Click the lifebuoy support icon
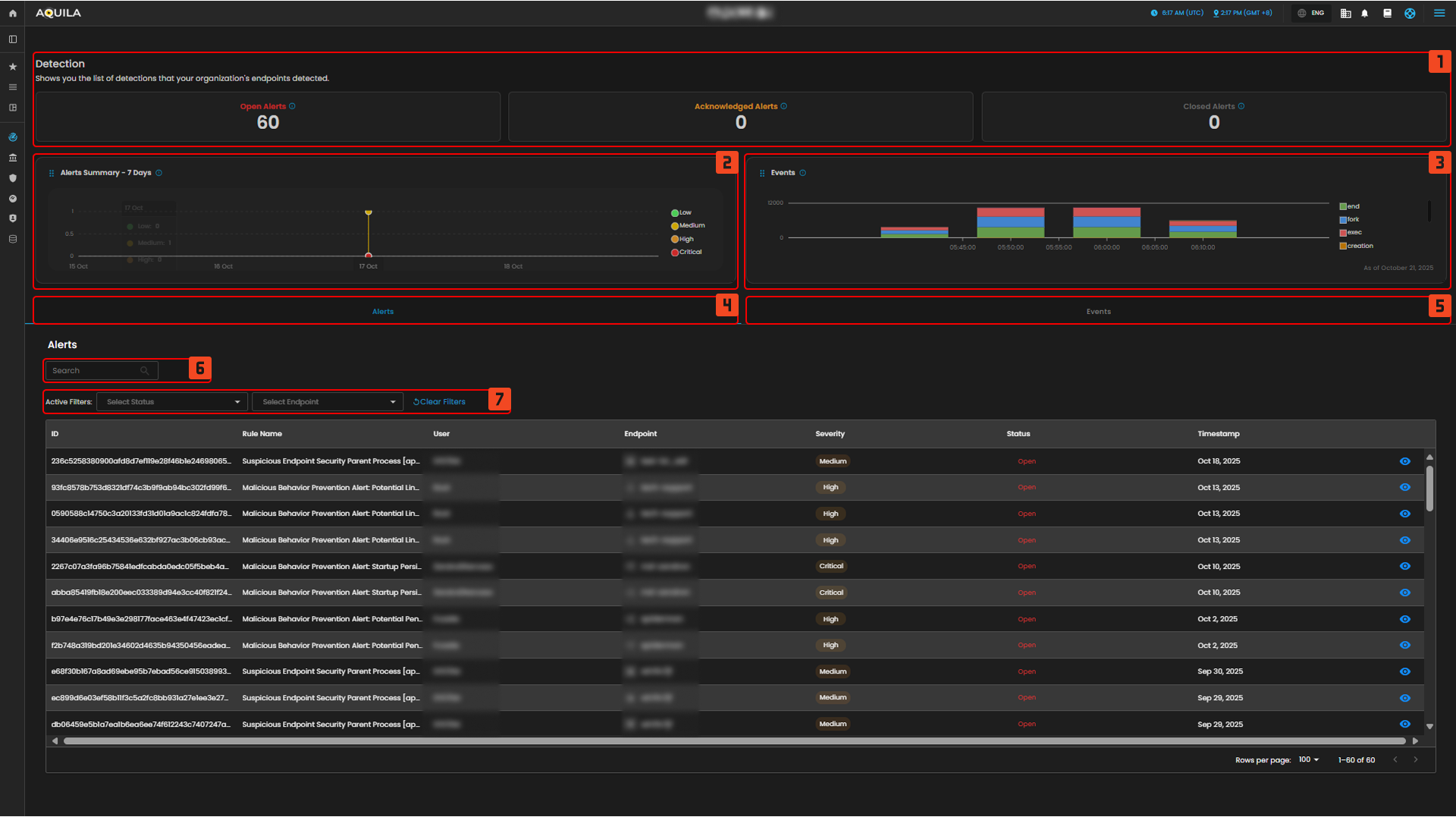 click(x=1410, y=13)
